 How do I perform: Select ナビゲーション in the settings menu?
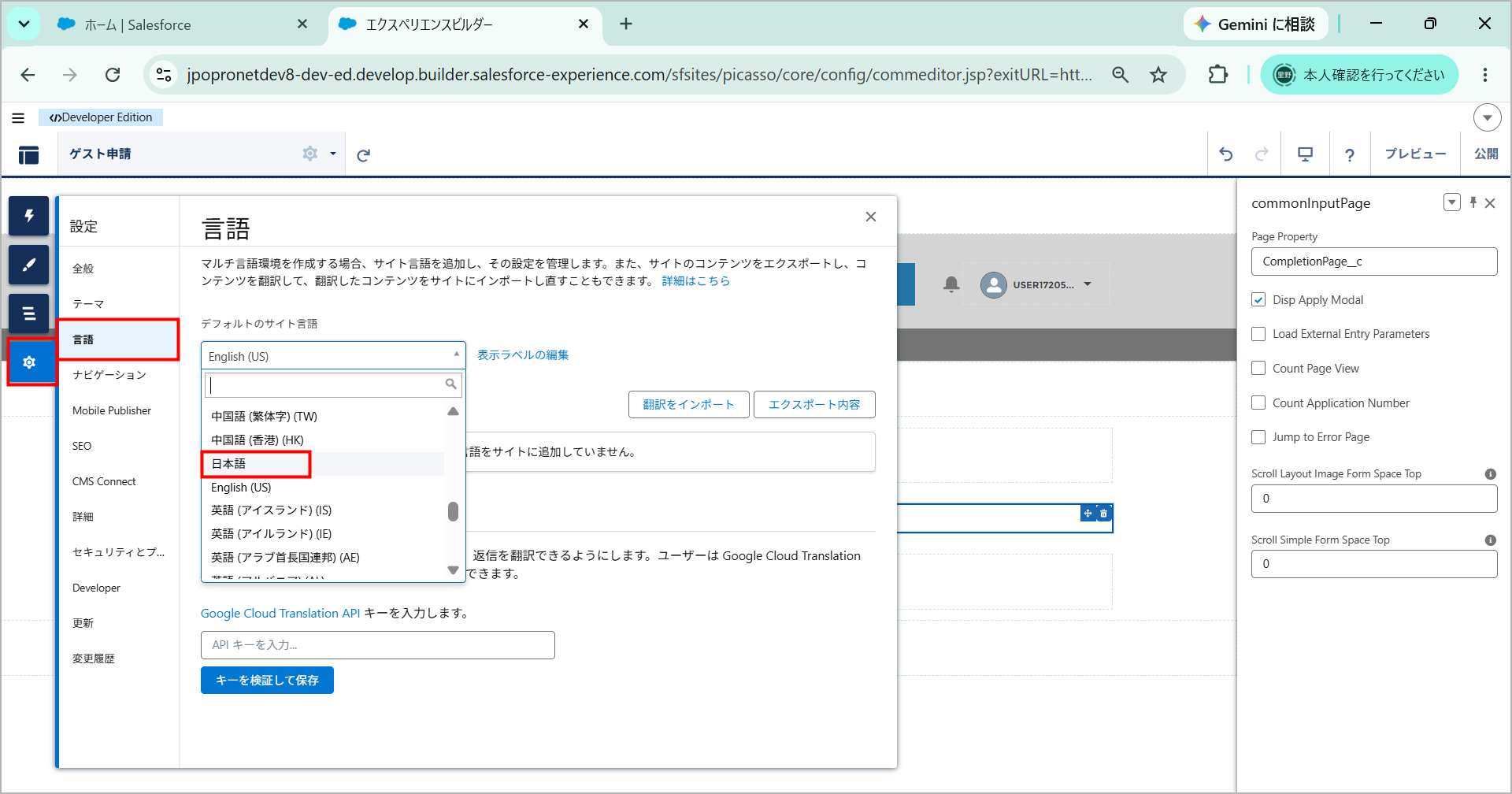coord(109,375)
